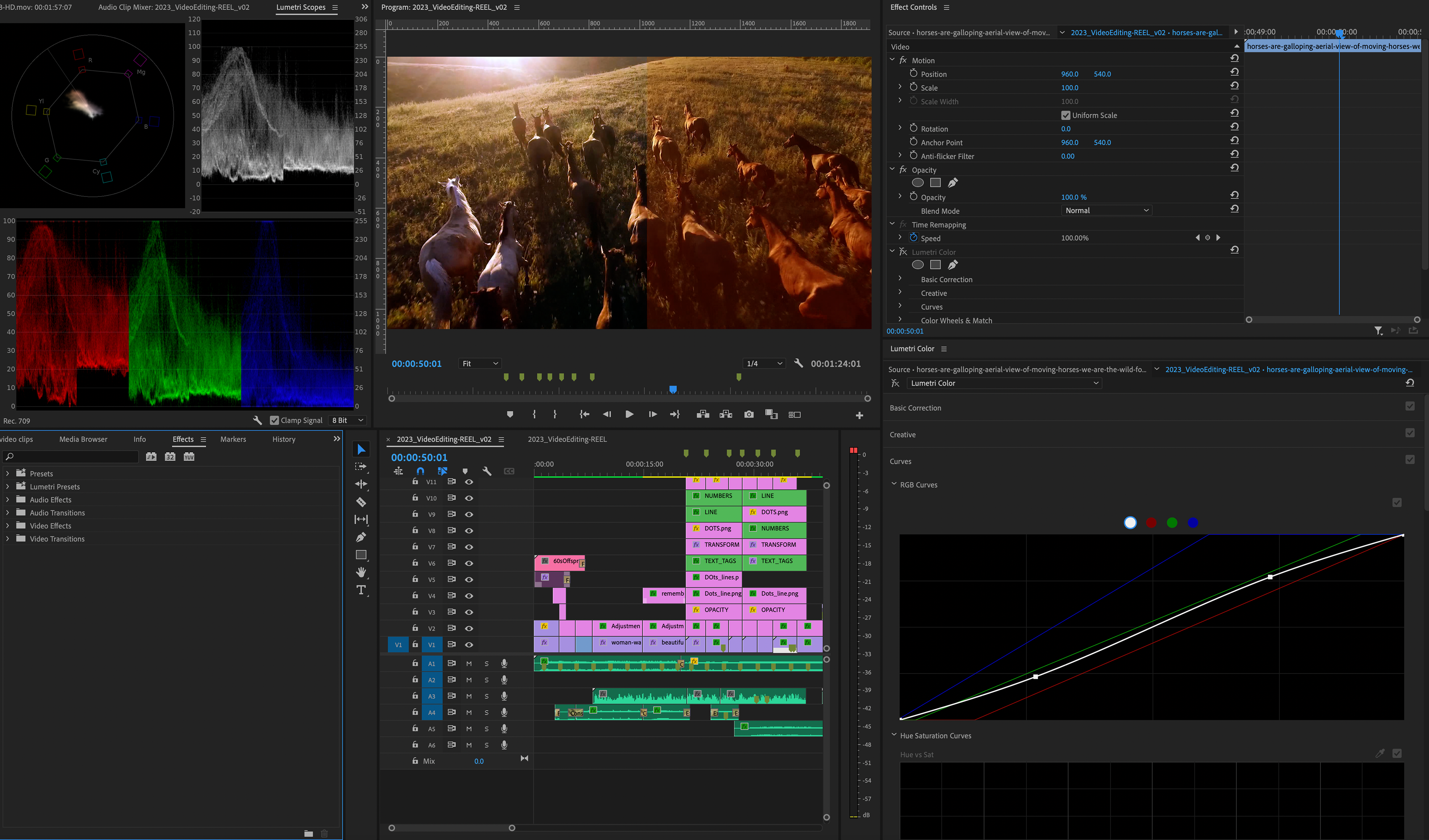This screenshot has width=1429, height=840.
Task: Create free draw bezier mask under Lumetri Color
Action: pos(953,265)
